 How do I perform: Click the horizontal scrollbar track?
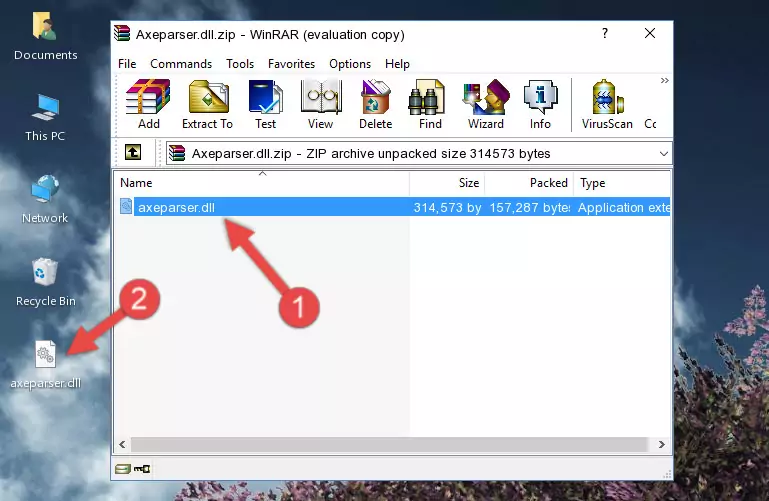point(389,444)
